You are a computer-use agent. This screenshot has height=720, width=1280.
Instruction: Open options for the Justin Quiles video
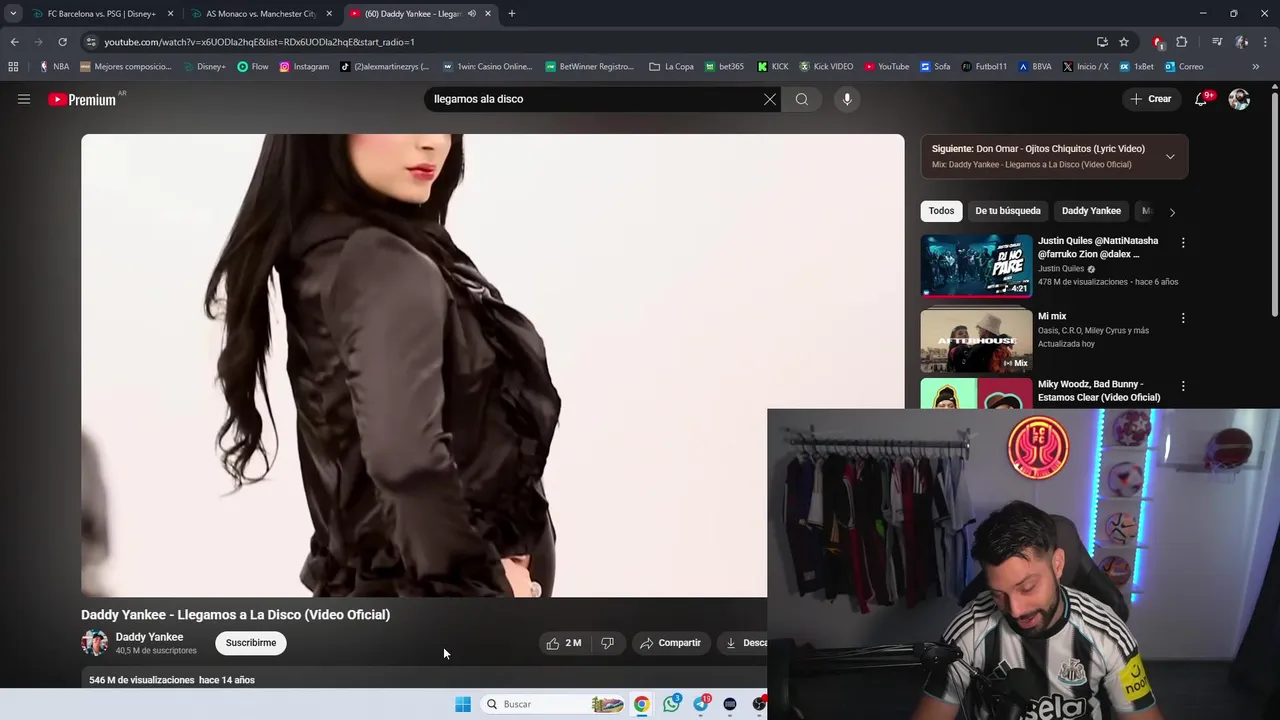coord(1183,243)
